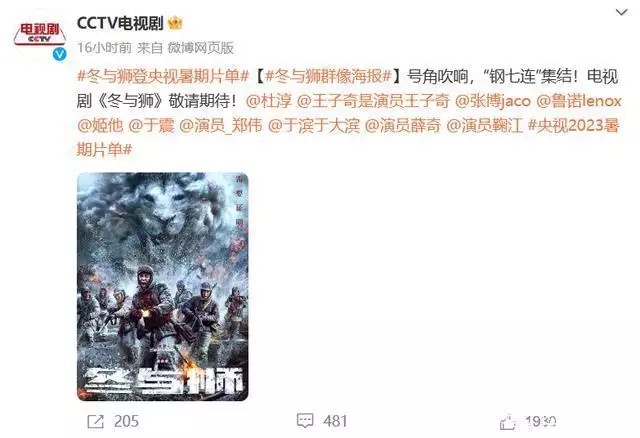
Task: Visit the @张博jaco mention
Action: [x=493, y=101]
